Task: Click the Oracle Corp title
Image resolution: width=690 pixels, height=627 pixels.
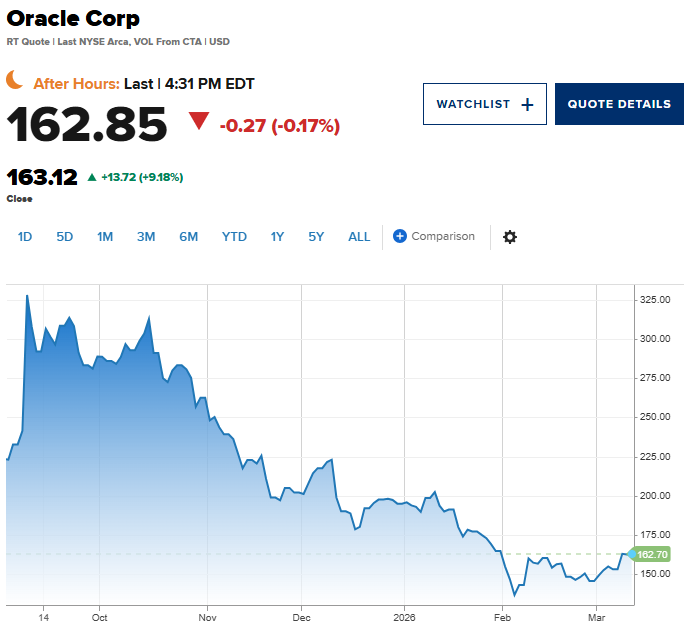Action: point(73,19)
